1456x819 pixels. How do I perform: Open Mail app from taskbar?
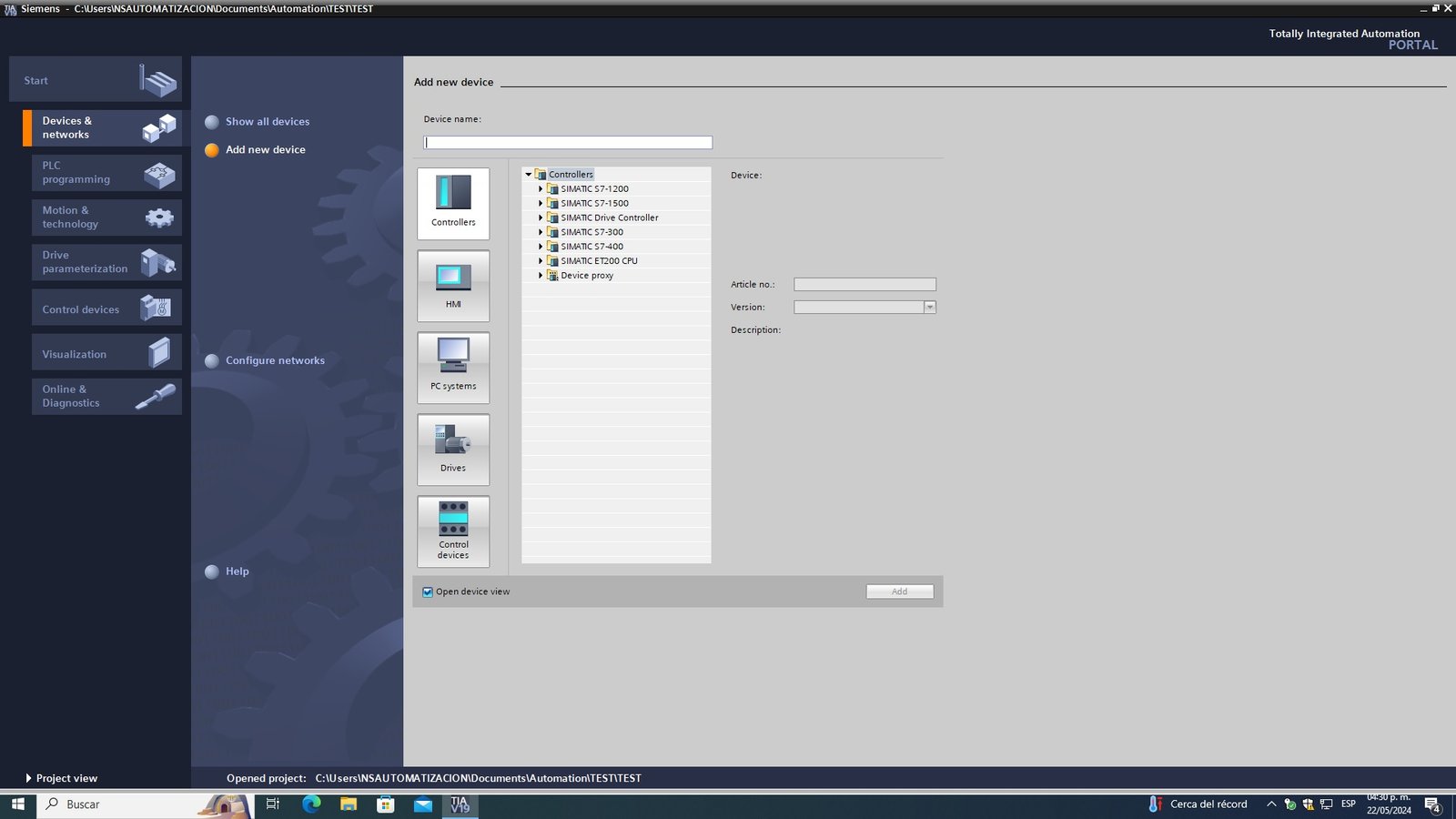(423, 804)
